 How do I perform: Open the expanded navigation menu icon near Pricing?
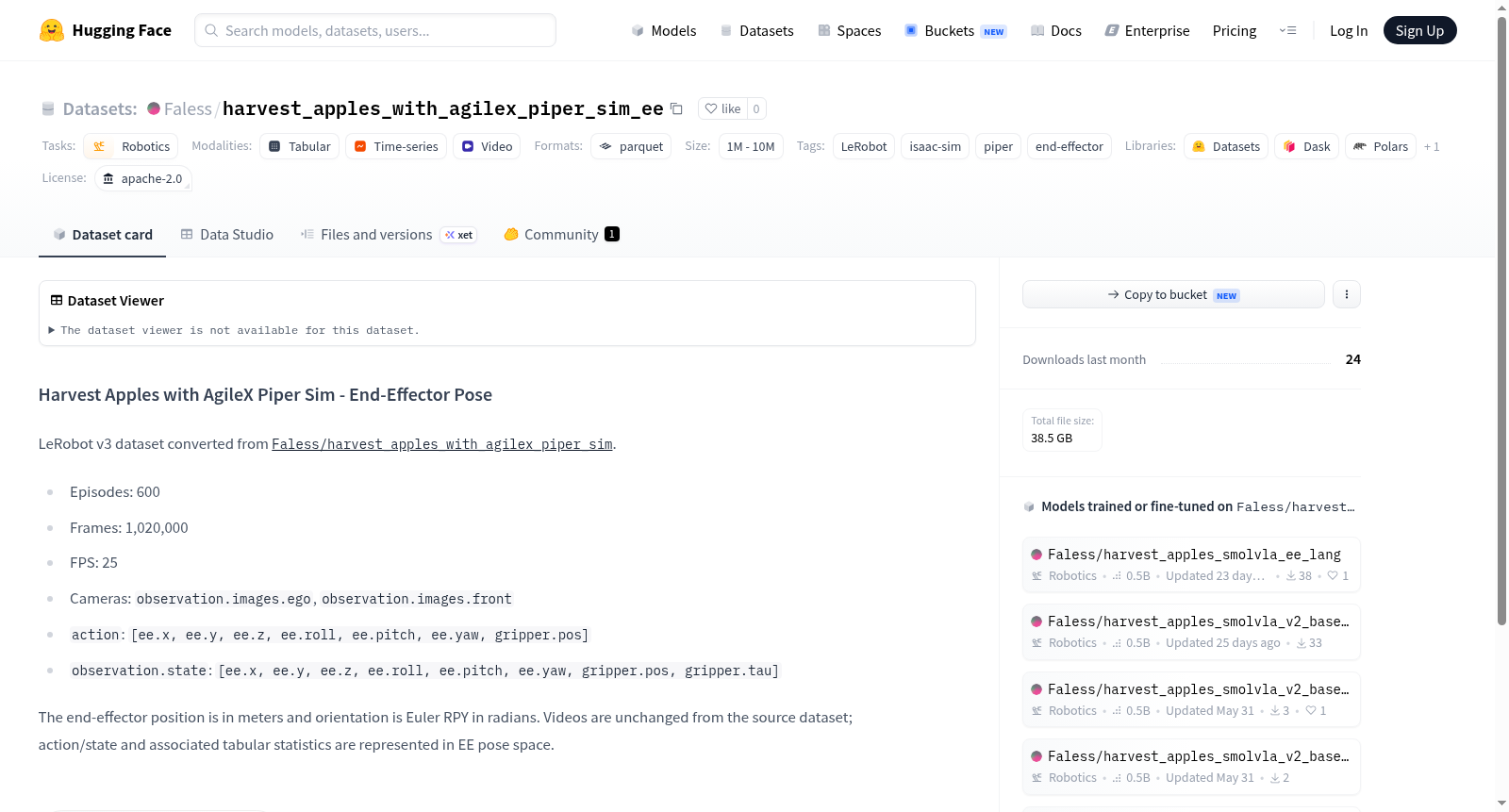click(1287, 30)
